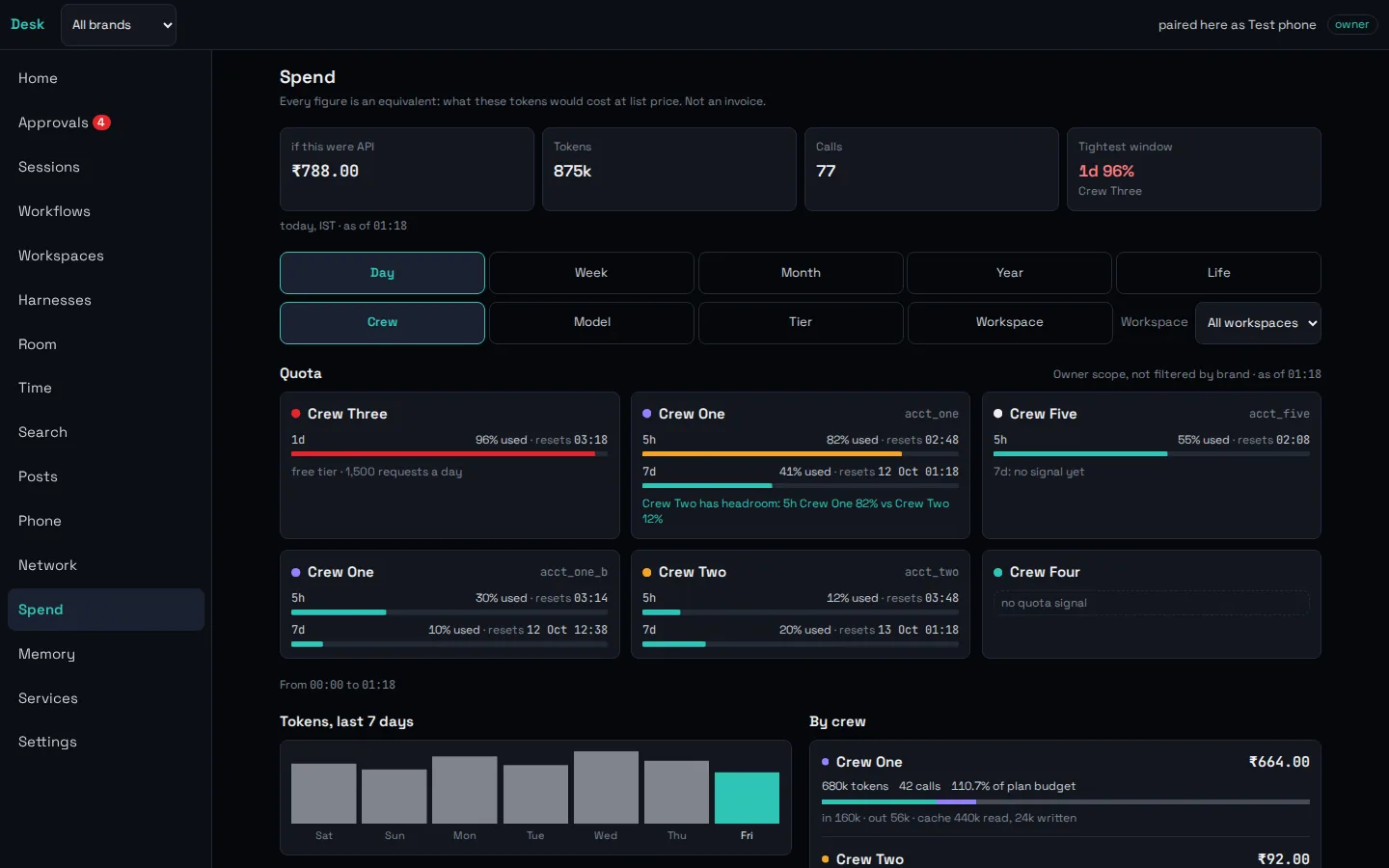Open Sessions page

[106, 167]
